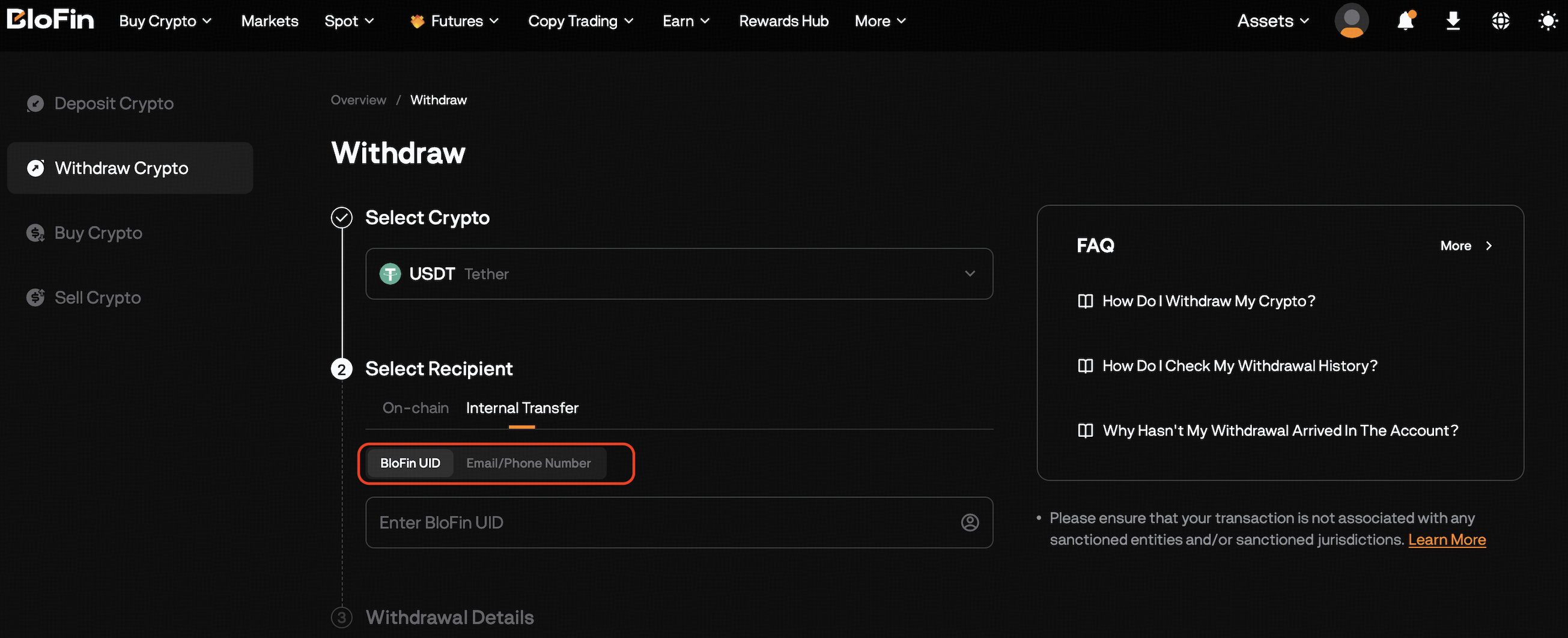
Task: Click the Overview breadcrumb link
Action: (x=359, y=100)
